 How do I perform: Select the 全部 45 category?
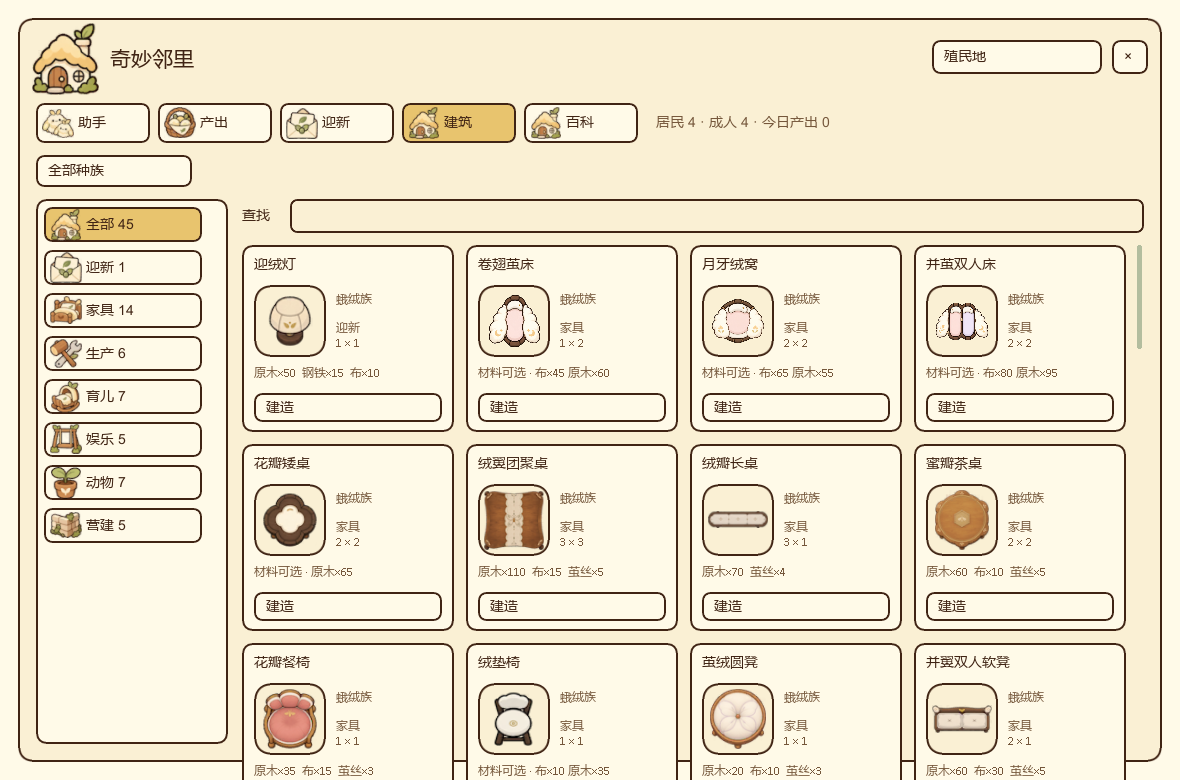click(x=123, y=224)
